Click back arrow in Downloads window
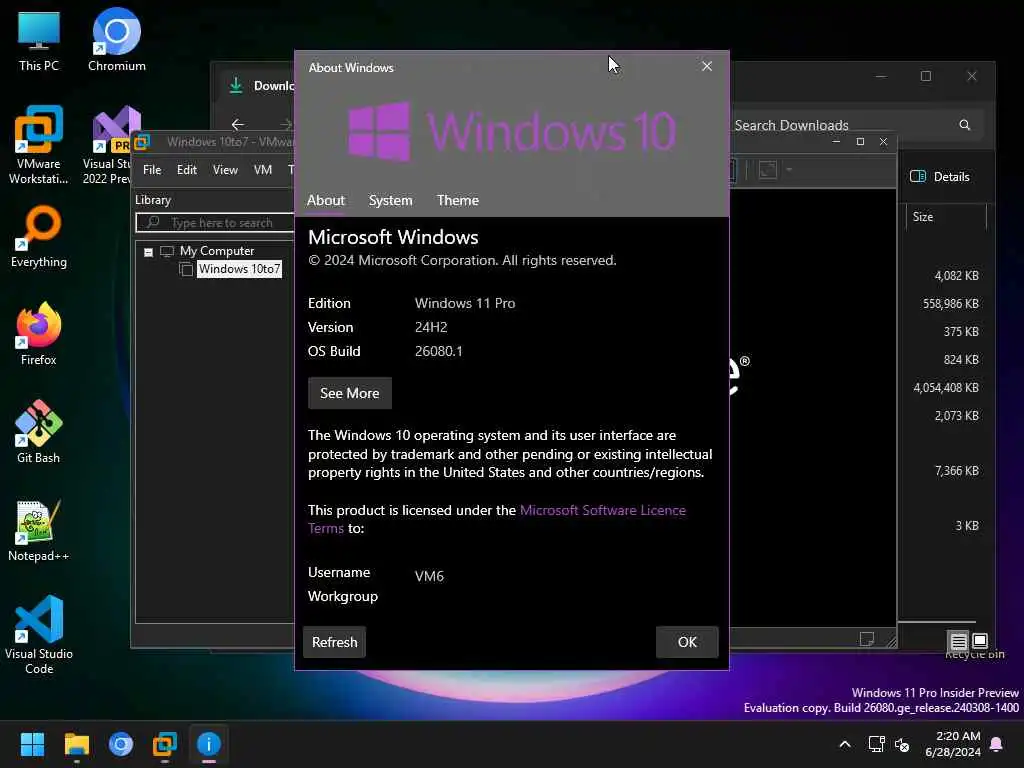 [238, 124]
